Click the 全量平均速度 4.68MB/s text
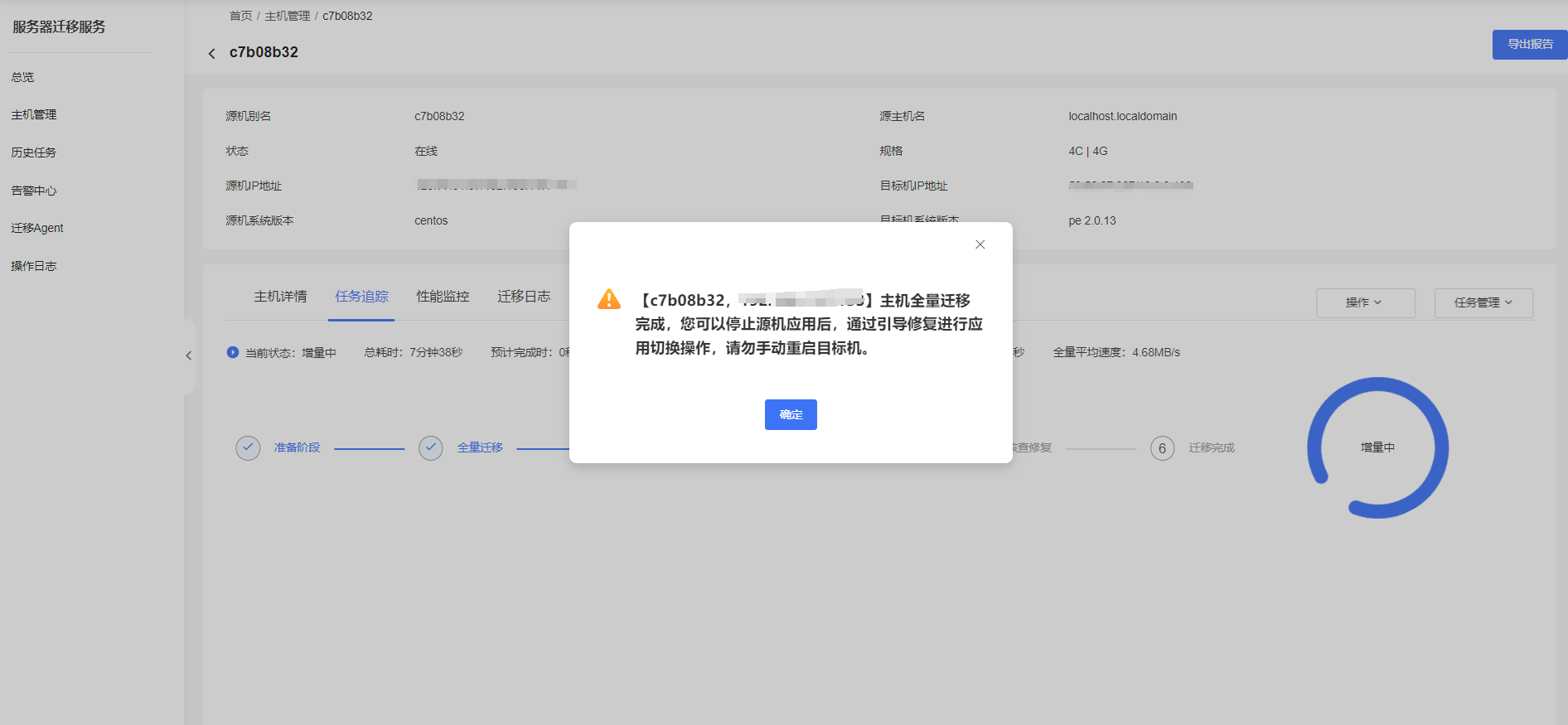The height and width of the screenshot is (725, 1568). [1116, 352]
